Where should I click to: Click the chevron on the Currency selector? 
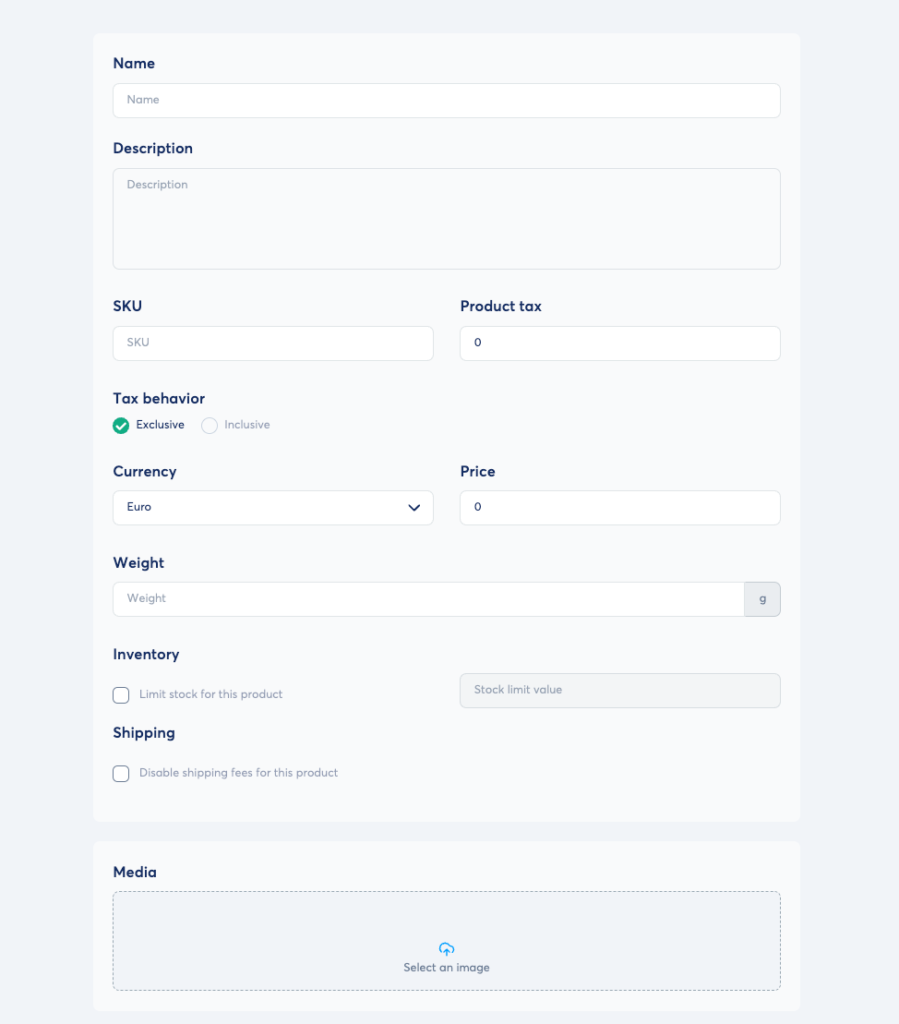point(414,508)
